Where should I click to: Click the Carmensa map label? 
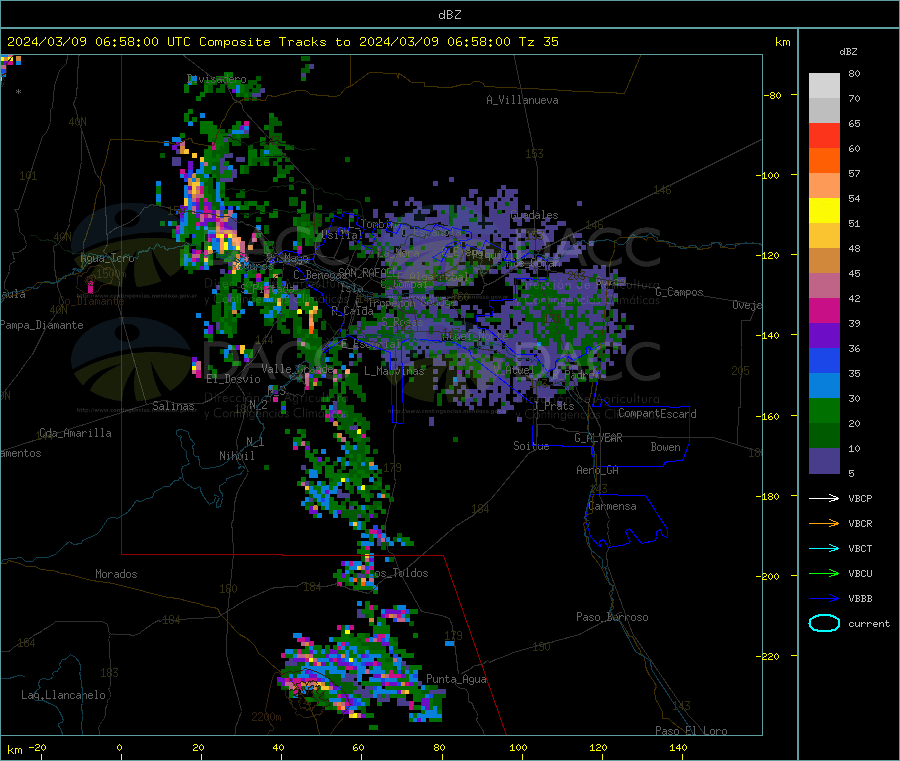click(x=612, y=506)
